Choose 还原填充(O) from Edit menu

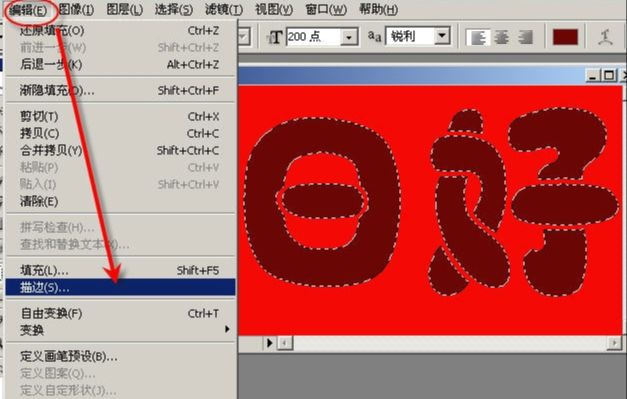120,30
